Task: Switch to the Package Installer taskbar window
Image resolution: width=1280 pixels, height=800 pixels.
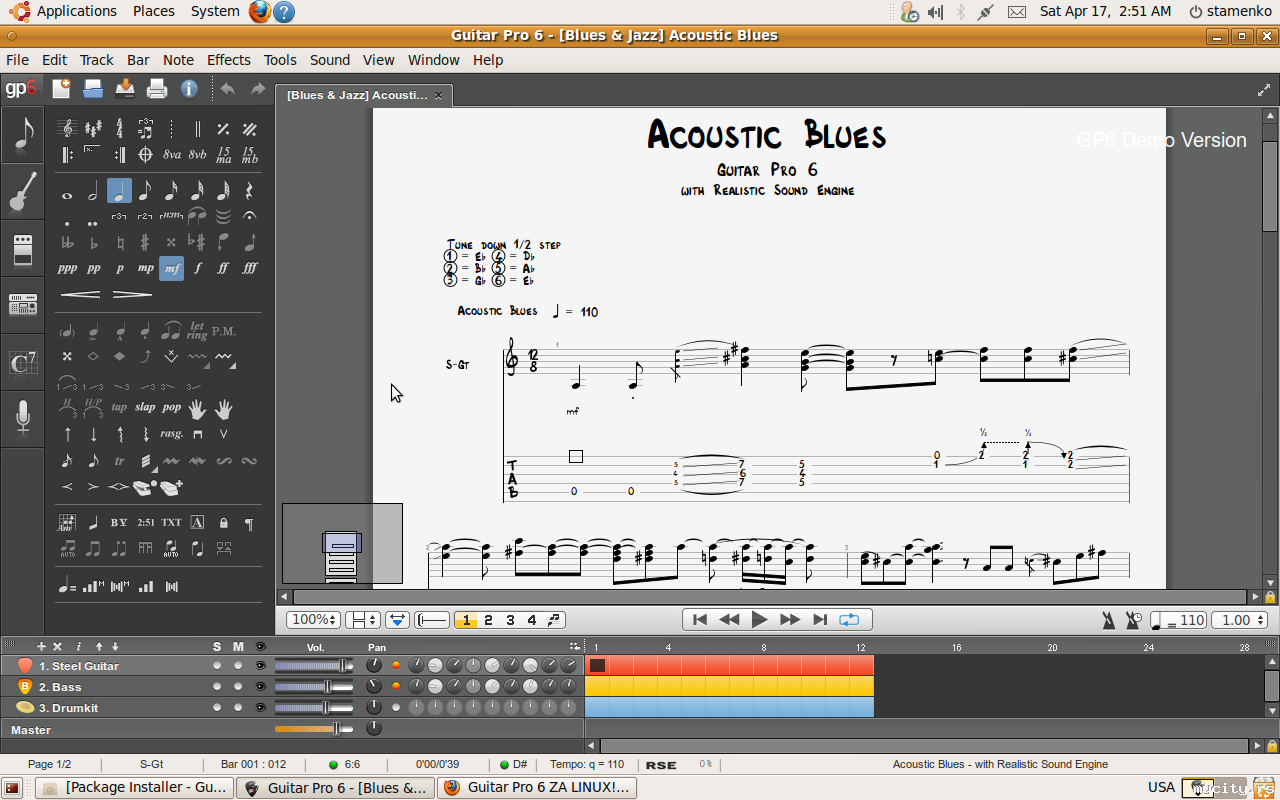Action: (136, 788)
